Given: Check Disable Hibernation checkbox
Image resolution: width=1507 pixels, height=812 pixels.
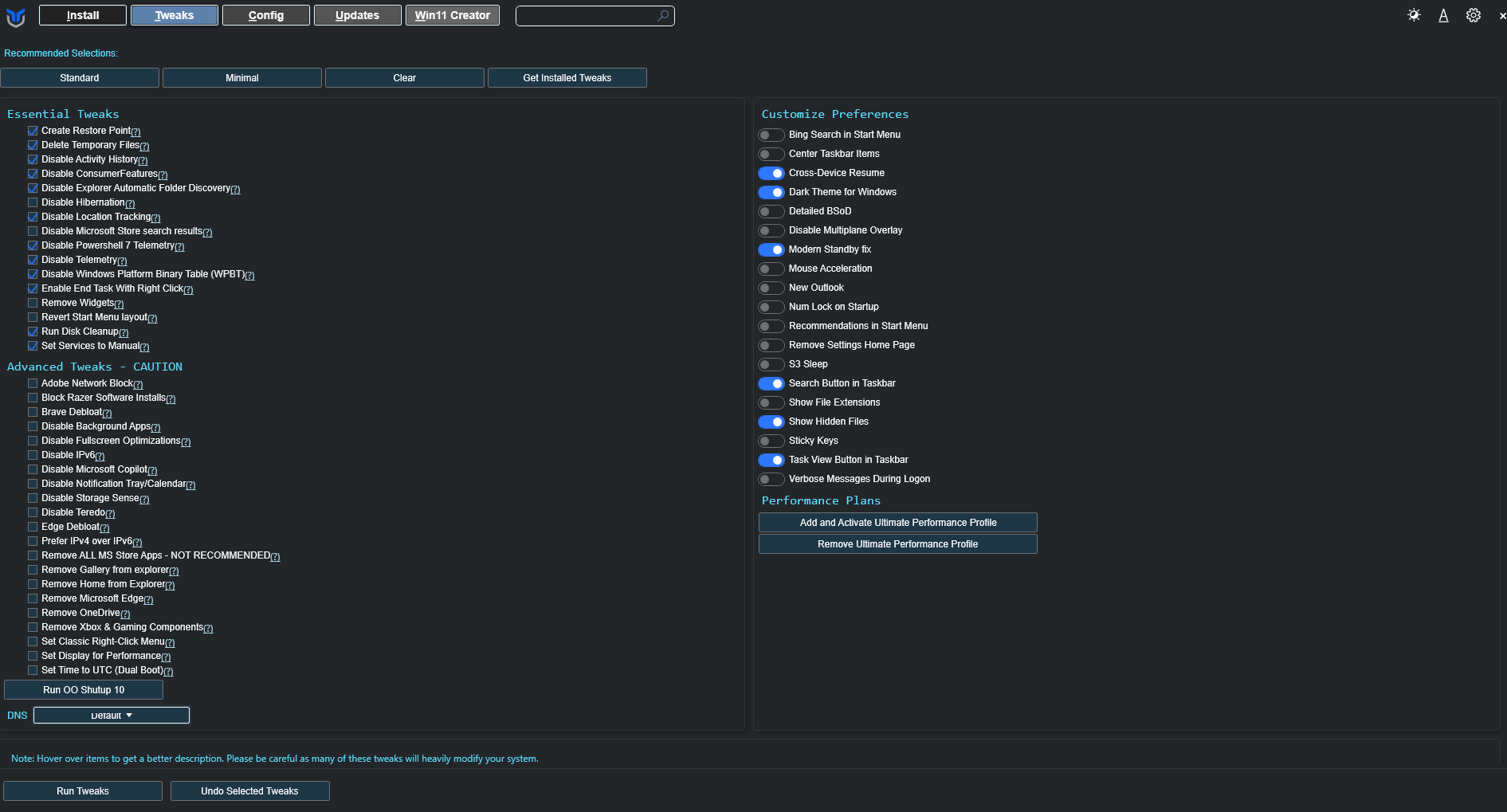Looking at the screenshot, I should (x=33, y=202).
